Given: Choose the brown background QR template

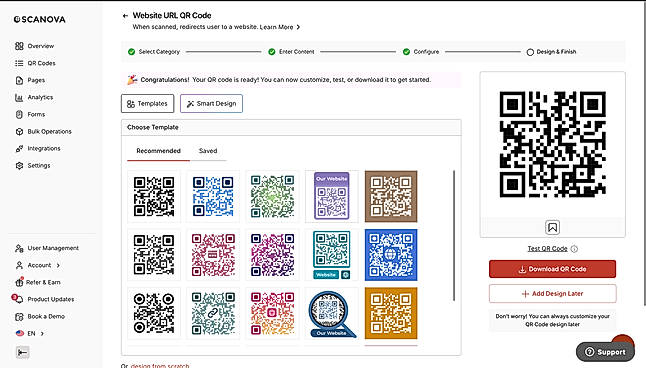Looking at the screenshot, I should [391, 197].
